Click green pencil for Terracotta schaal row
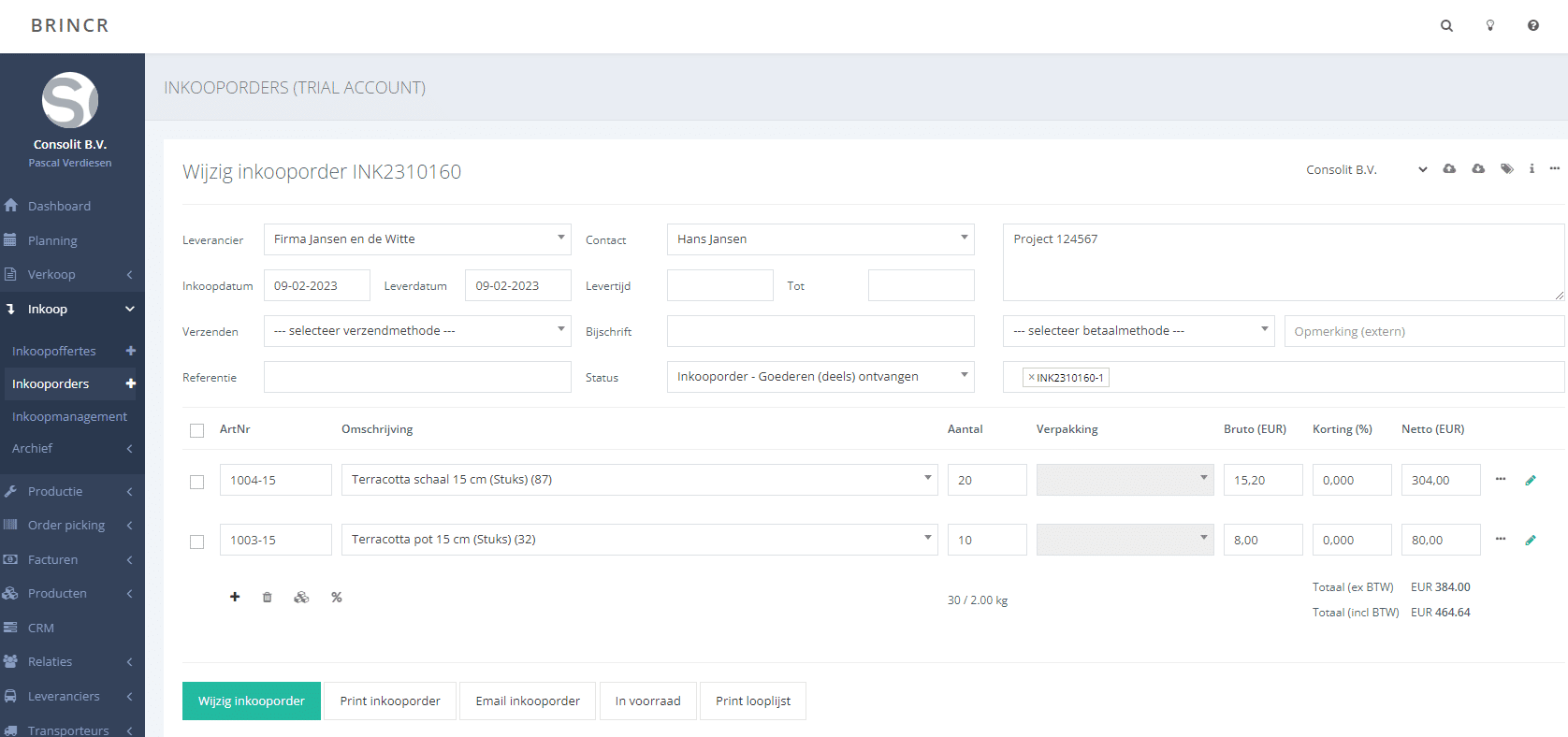 1531,480
